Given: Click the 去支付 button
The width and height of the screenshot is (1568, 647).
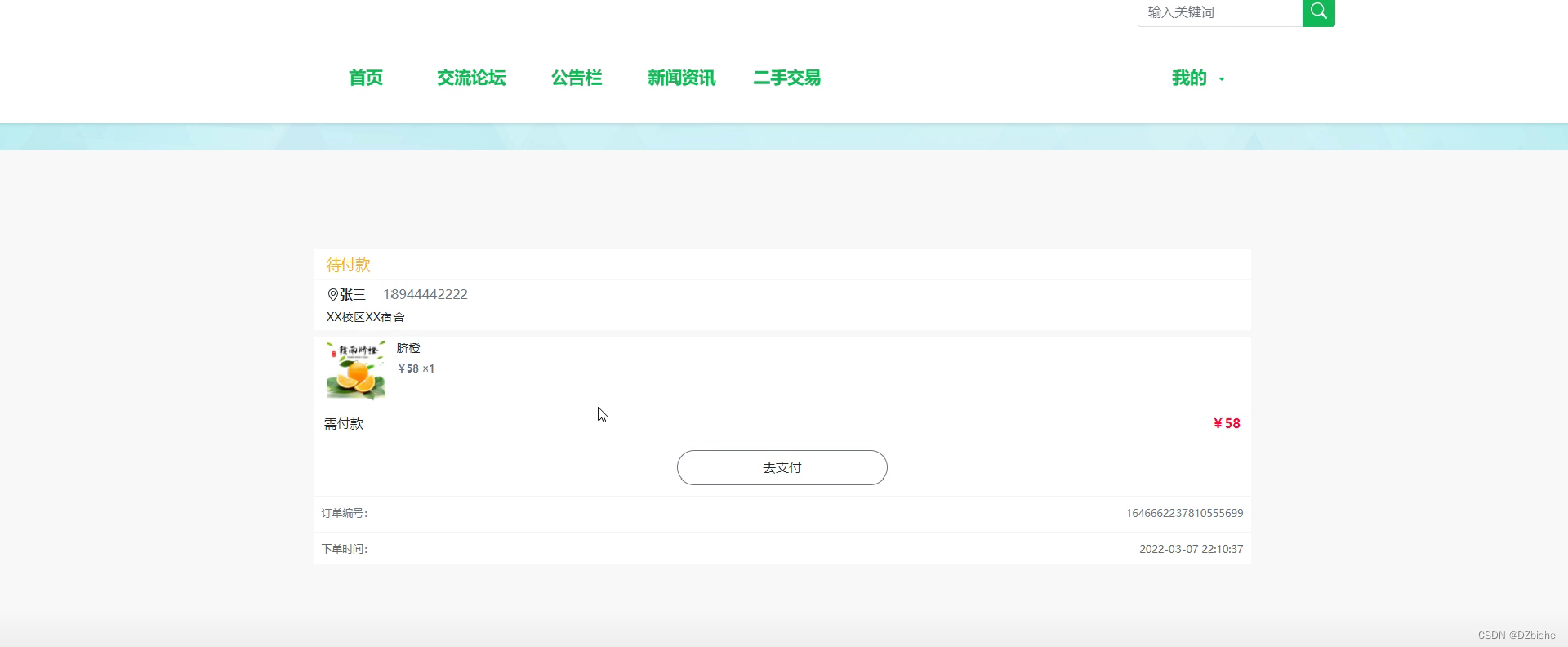Looking at the screenshot, I should tap(782, 467).
